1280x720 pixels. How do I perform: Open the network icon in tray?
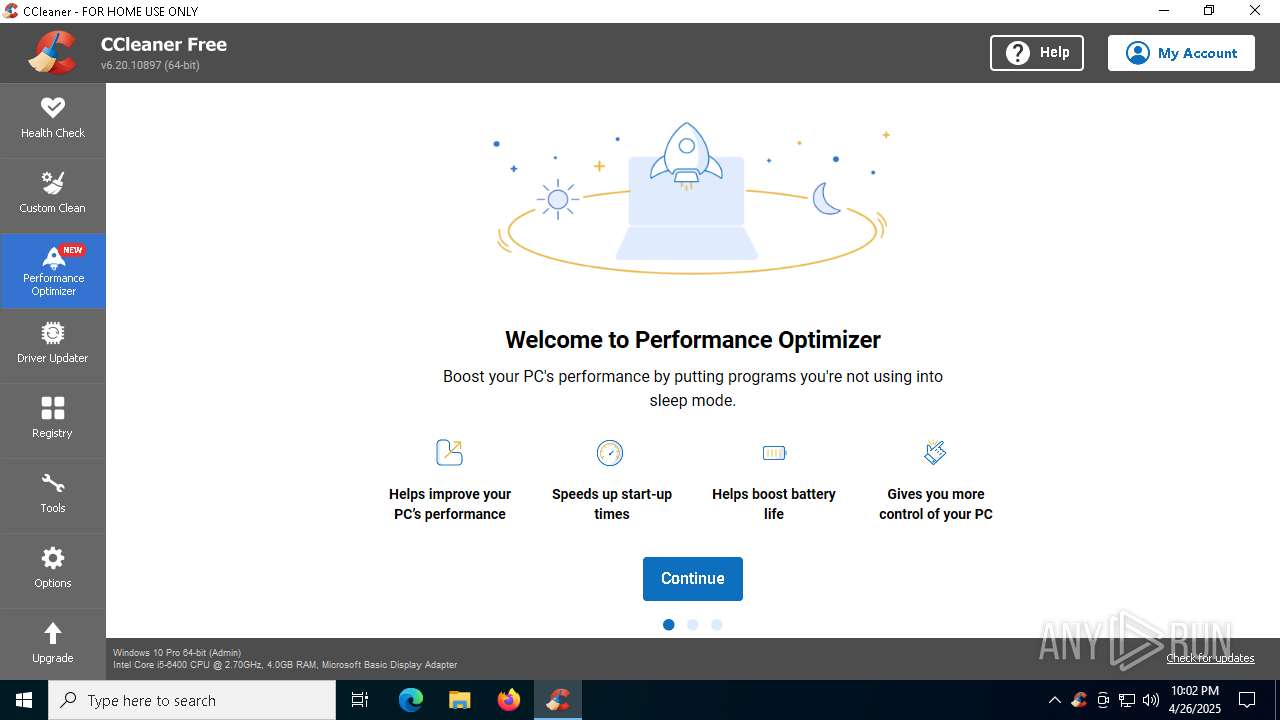pyautogui.click(x=1127, y=700)
